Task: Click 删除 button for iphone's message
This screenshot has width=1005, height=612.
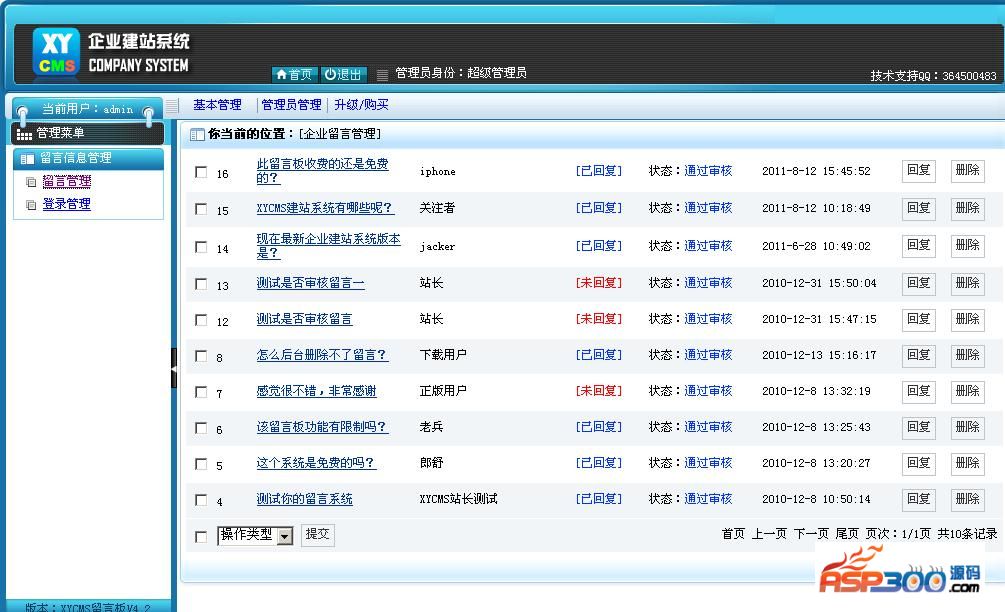Action: pyautogui.click(x=967, y=170)
